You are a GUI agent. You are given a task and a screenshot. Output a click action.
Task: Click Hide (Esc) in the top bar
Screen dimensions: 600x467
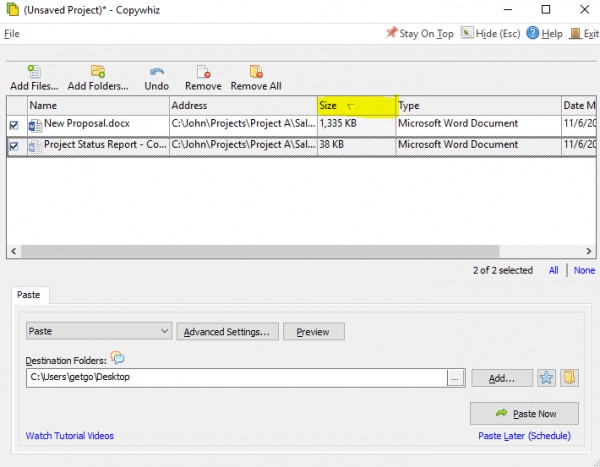point(490,34)
